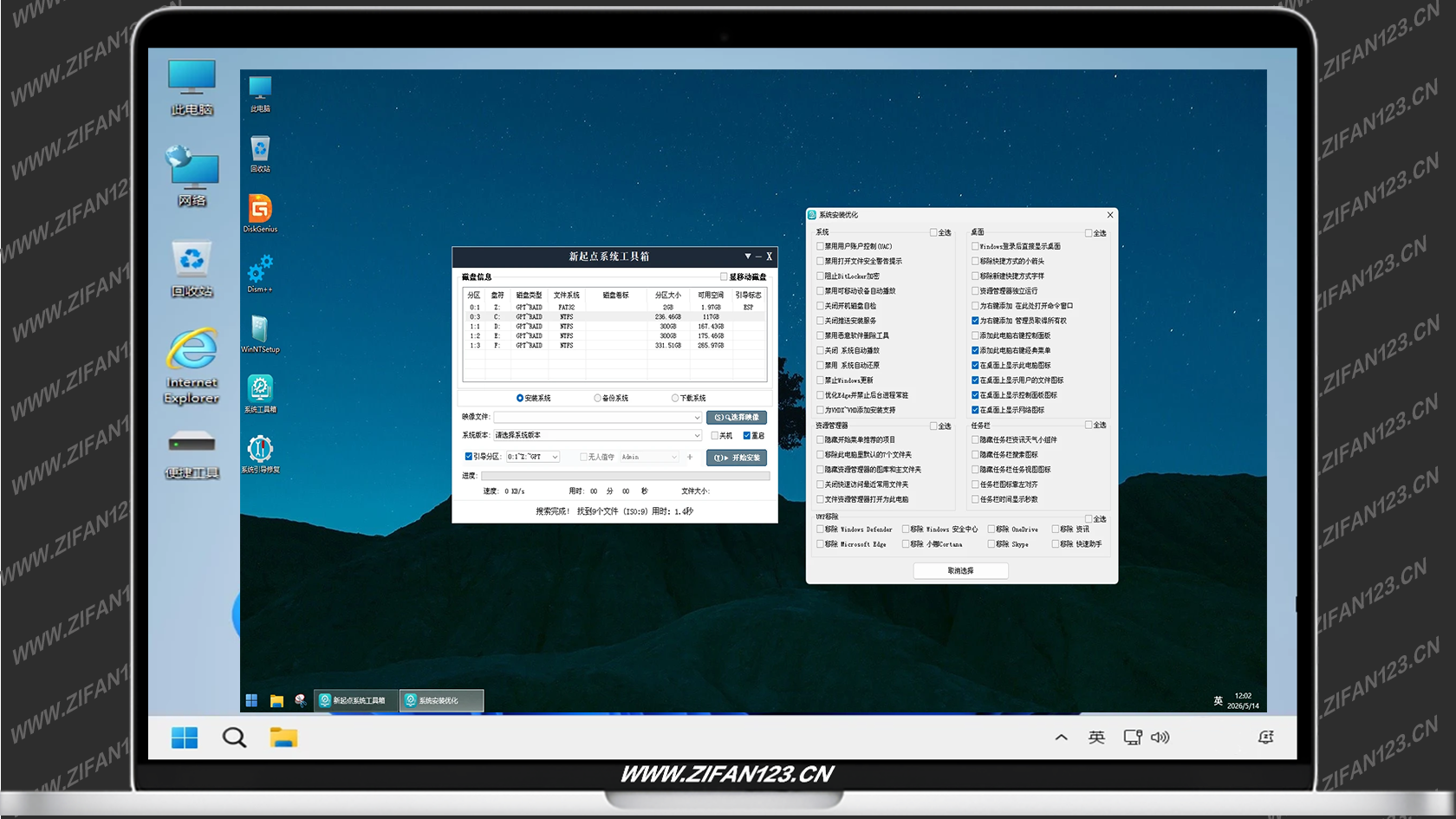The height and width of the screenshot is (819, 1456).
Task: Open the large taskbar File Explorer icon
Action: click(x=283, y=738)
